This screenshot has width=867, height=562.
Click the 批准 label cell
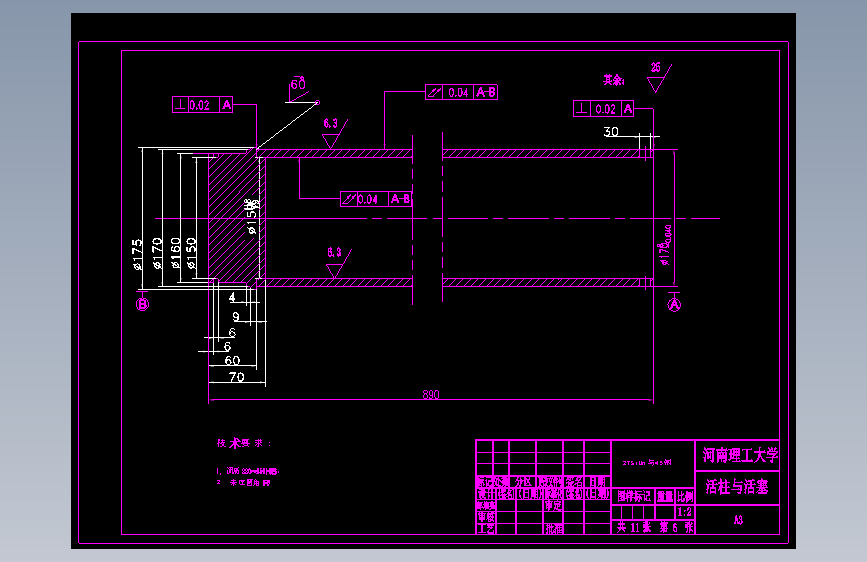click(x=554, y=529)
